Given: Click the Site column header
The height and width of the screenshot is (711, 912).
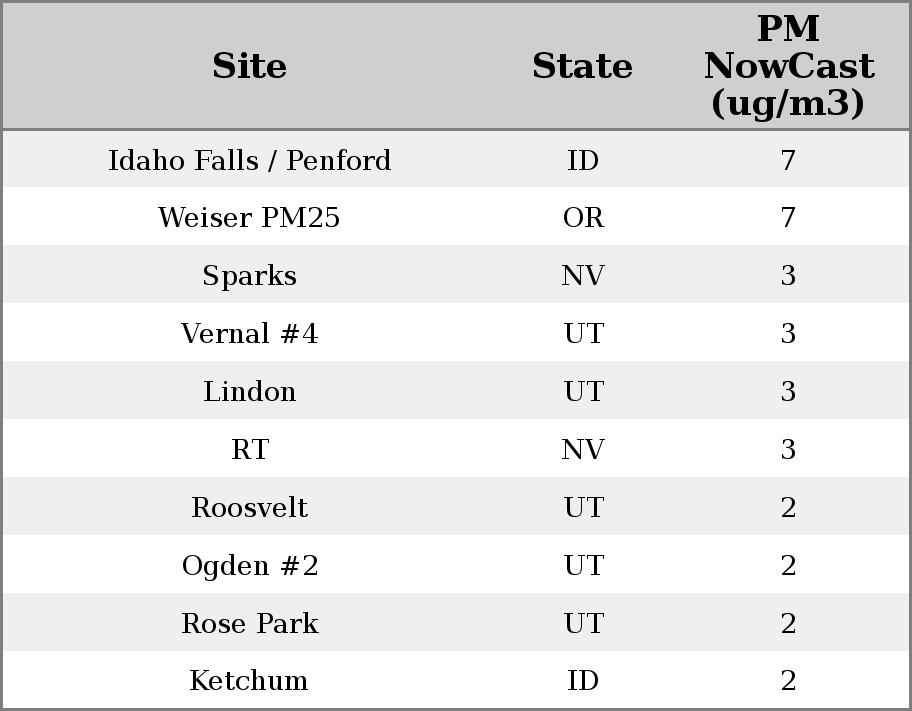Looking at the screenshot, I should coord(249,66).
